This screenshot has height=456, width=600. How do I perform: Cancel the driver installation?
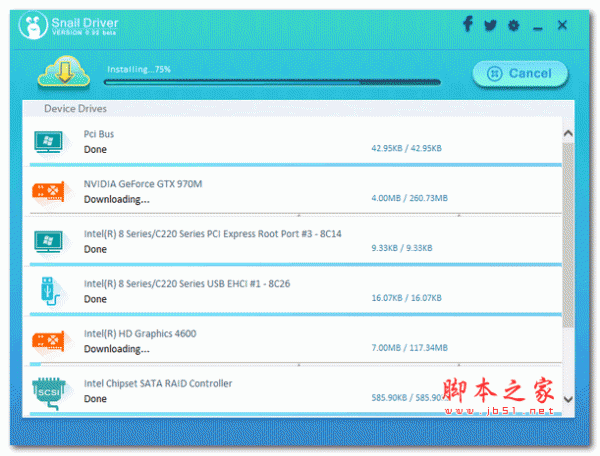pyautogui.click(x=520, y=73)
